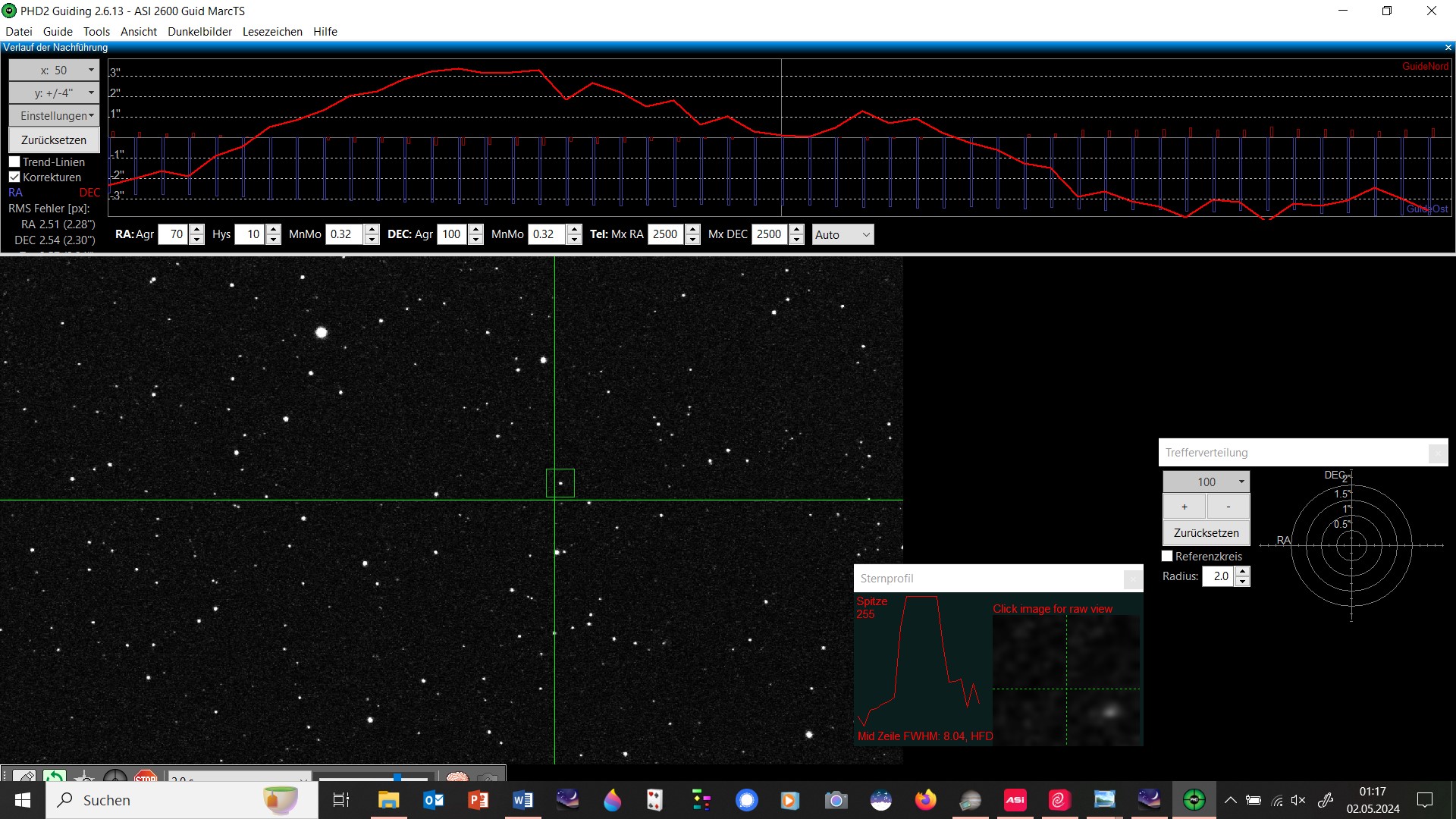Image resolution: width=1456 pixels, height=819 pixels.
Task: Click the + zoom button in Trefferverteilung
Action: (1184, 507)
